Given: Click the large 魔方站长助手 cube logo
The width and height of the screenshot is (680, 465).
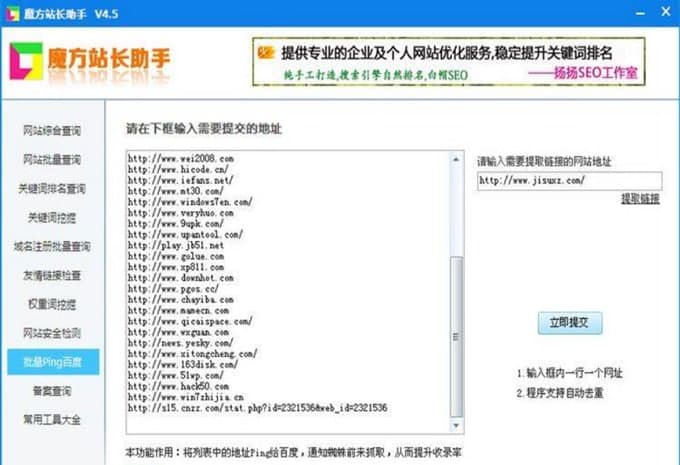Looking at the screenshot, I should click(26, 61).
